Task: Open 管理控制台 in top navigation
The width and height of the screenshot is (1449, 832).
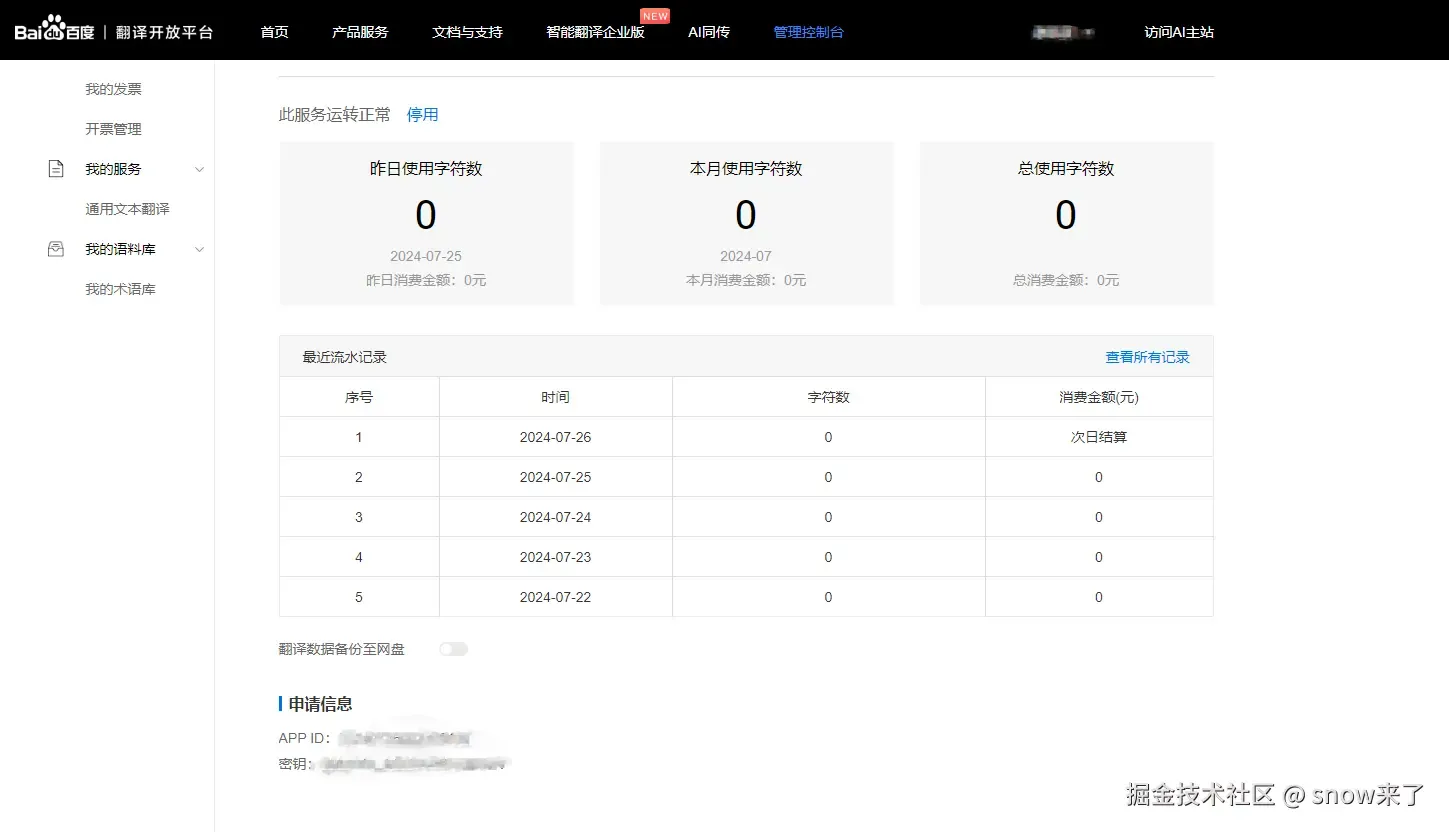Action: tap(808, 32)
